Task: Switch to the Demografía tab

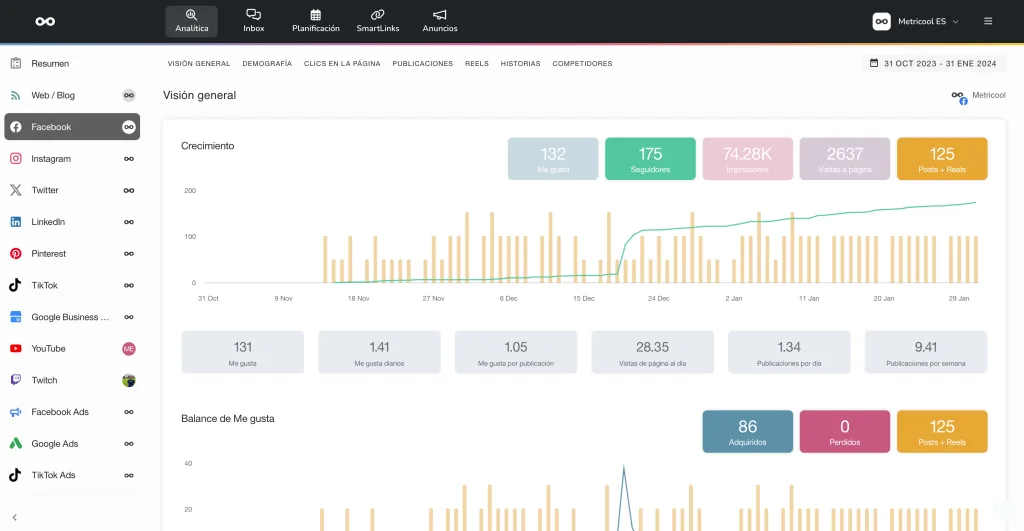Action: 267,63
